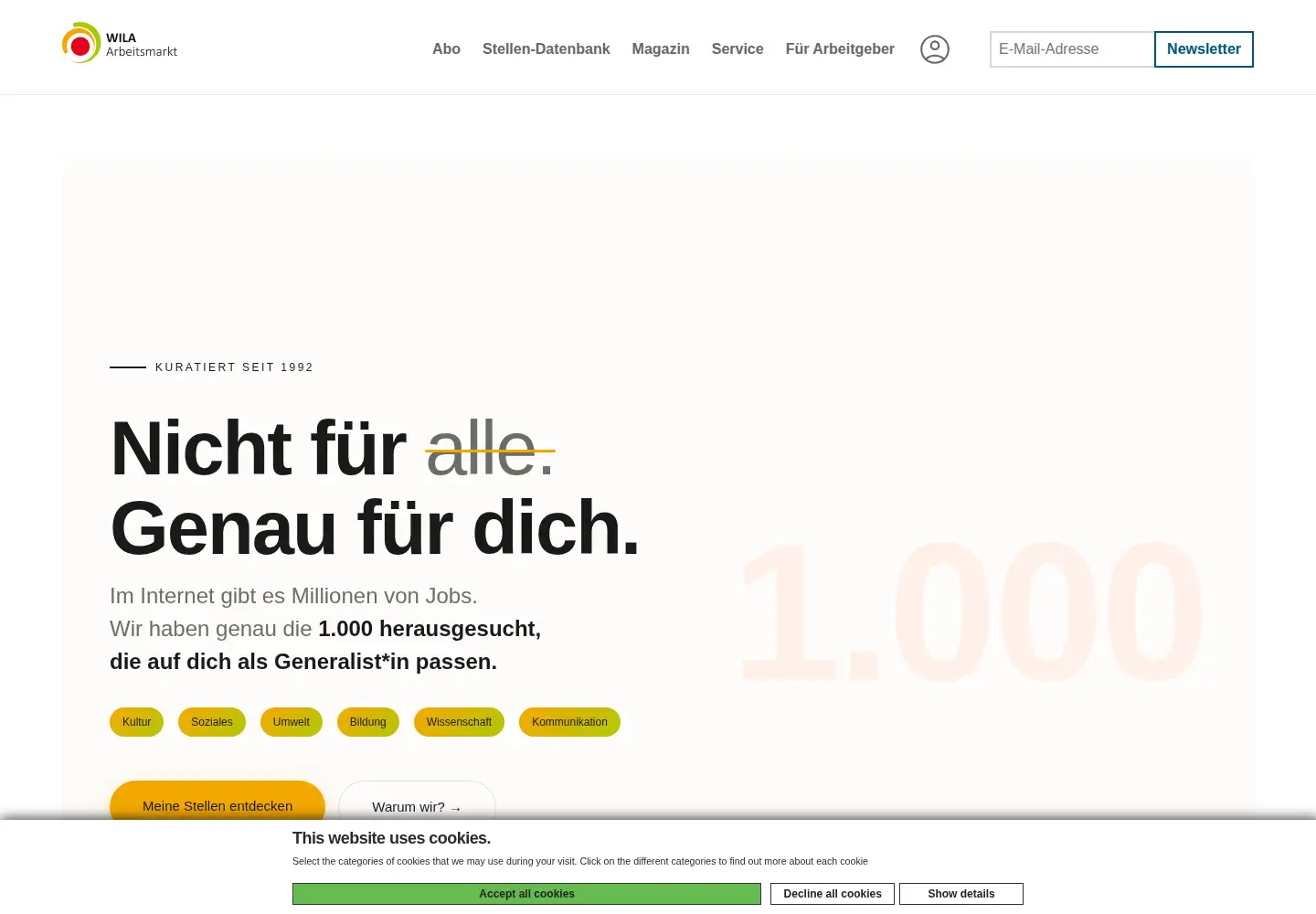Accept all cookies in the banner

pyautogui.click(x=526, y=894)
